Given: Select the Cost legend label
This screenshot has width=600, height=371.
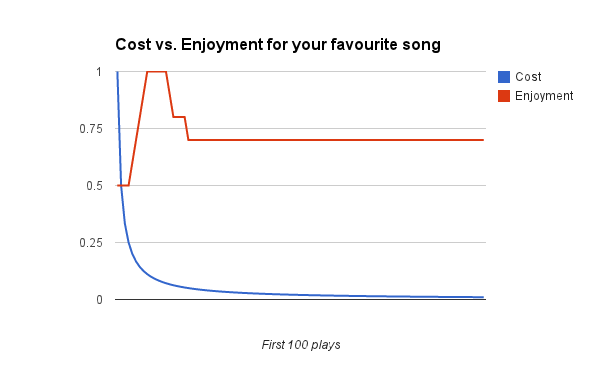Looking at the screenshot, I should 528,77.
